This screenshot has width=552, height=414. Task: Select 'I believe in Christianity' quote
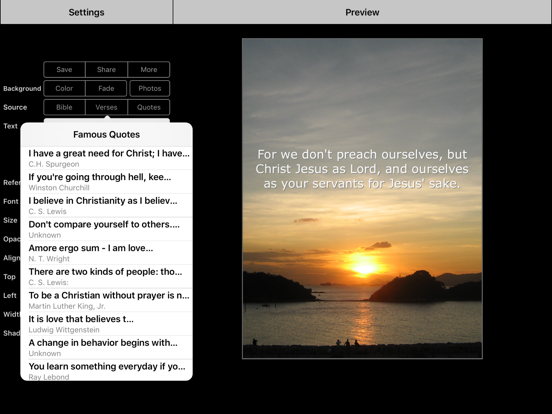[x=107, y=205]
